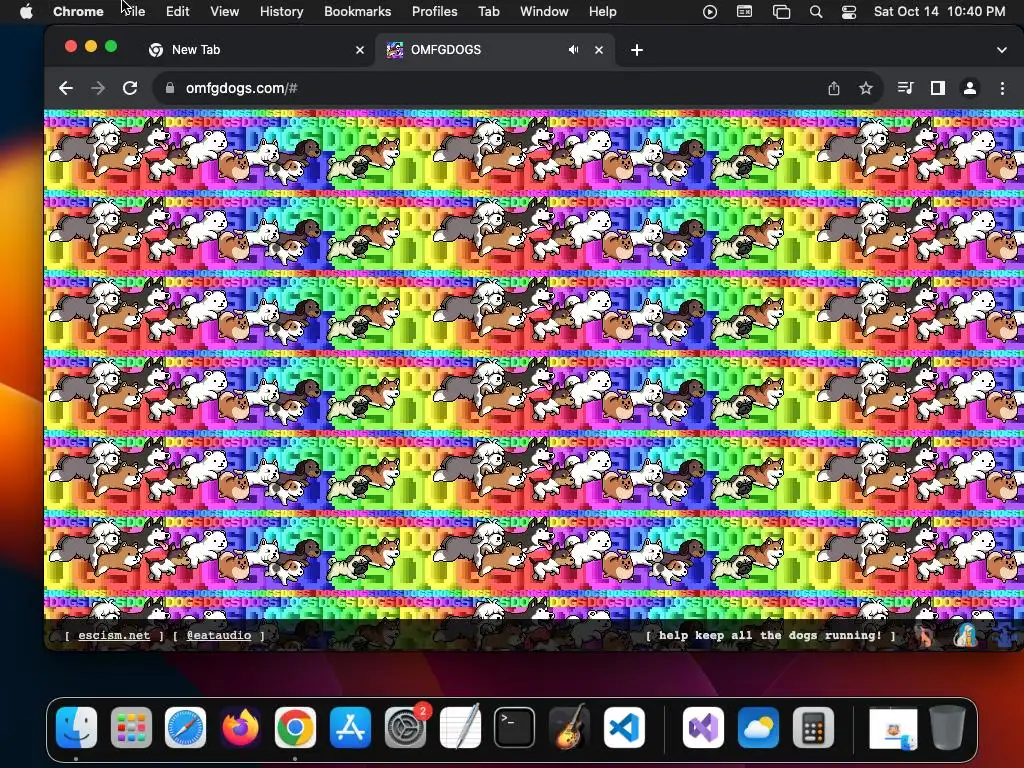Click the lock icon in the address bar
The image size is (1024, 768).
click(170, 88)
